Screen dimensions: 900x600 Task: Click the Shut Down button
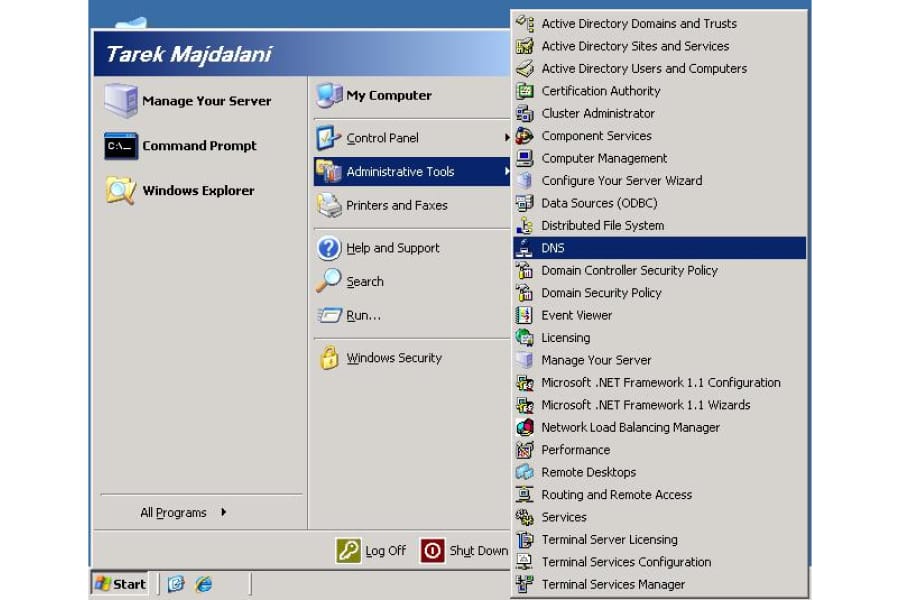click(464, 551)
